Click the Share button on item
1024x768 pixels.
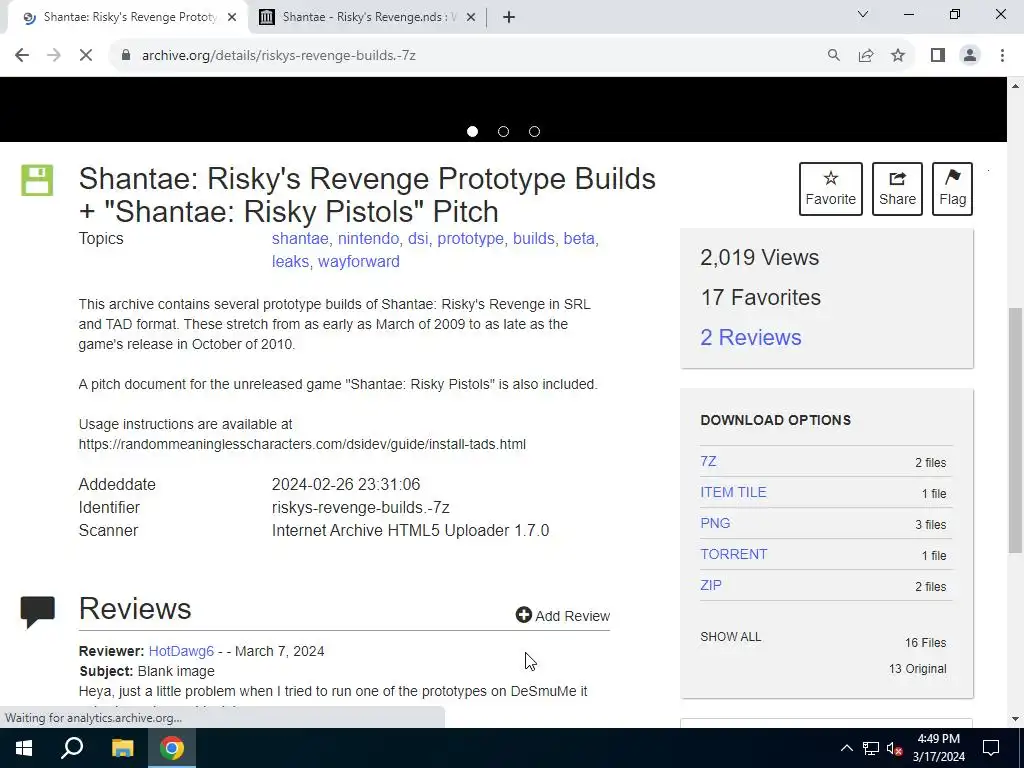pos(897,189)
